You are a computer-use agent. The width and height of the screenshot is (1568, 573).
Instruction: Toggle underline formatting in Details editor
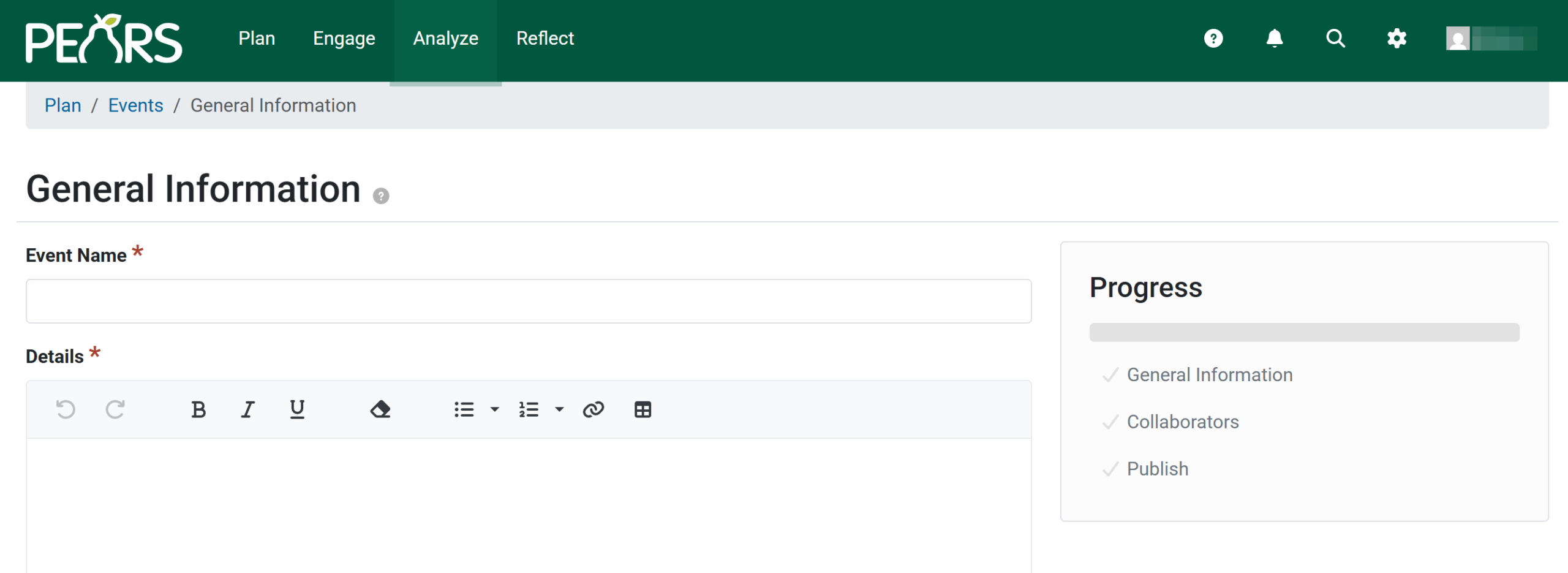click(x=297, y=409)
